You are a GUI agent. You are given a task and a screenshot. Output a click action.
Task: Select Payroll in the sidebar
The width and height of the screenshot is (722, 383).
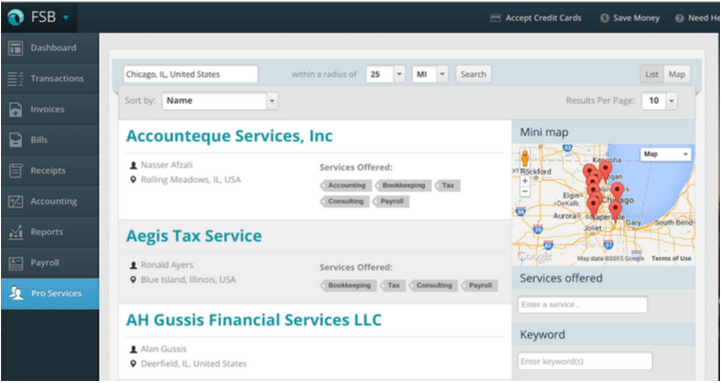coord(50,263)
